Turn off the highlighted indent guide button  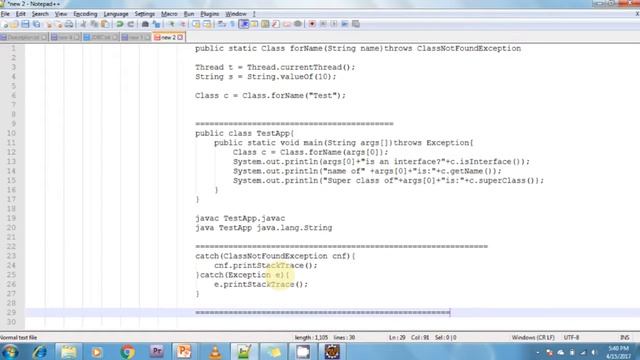click(x=244, y=24)
